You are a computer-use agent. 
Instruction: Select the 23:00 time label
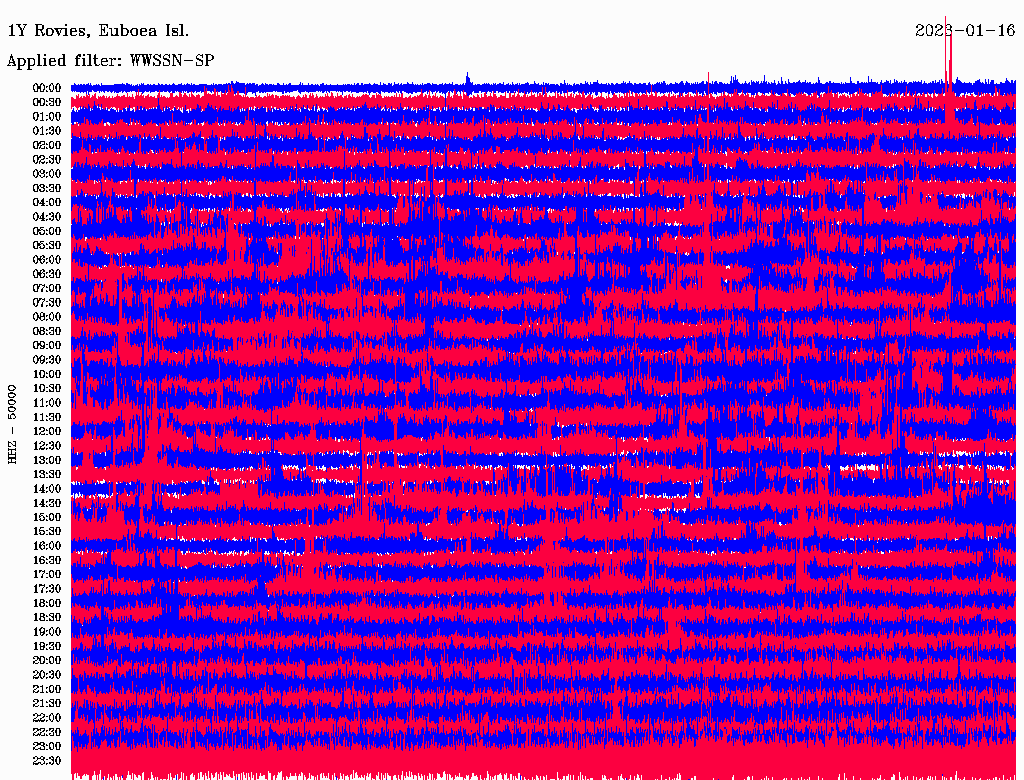[x=47, y=746]
